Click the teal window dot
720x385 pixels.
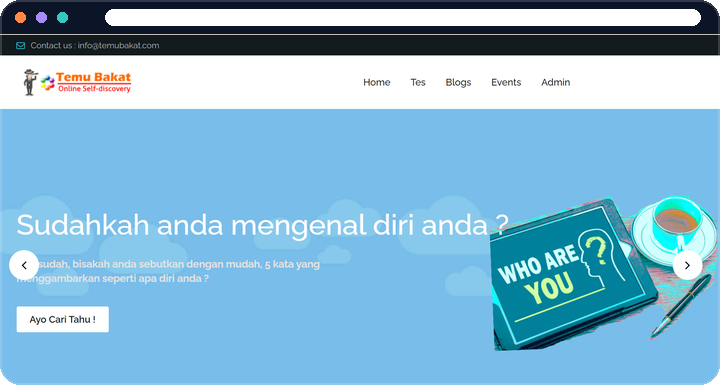tap(62, 17)
